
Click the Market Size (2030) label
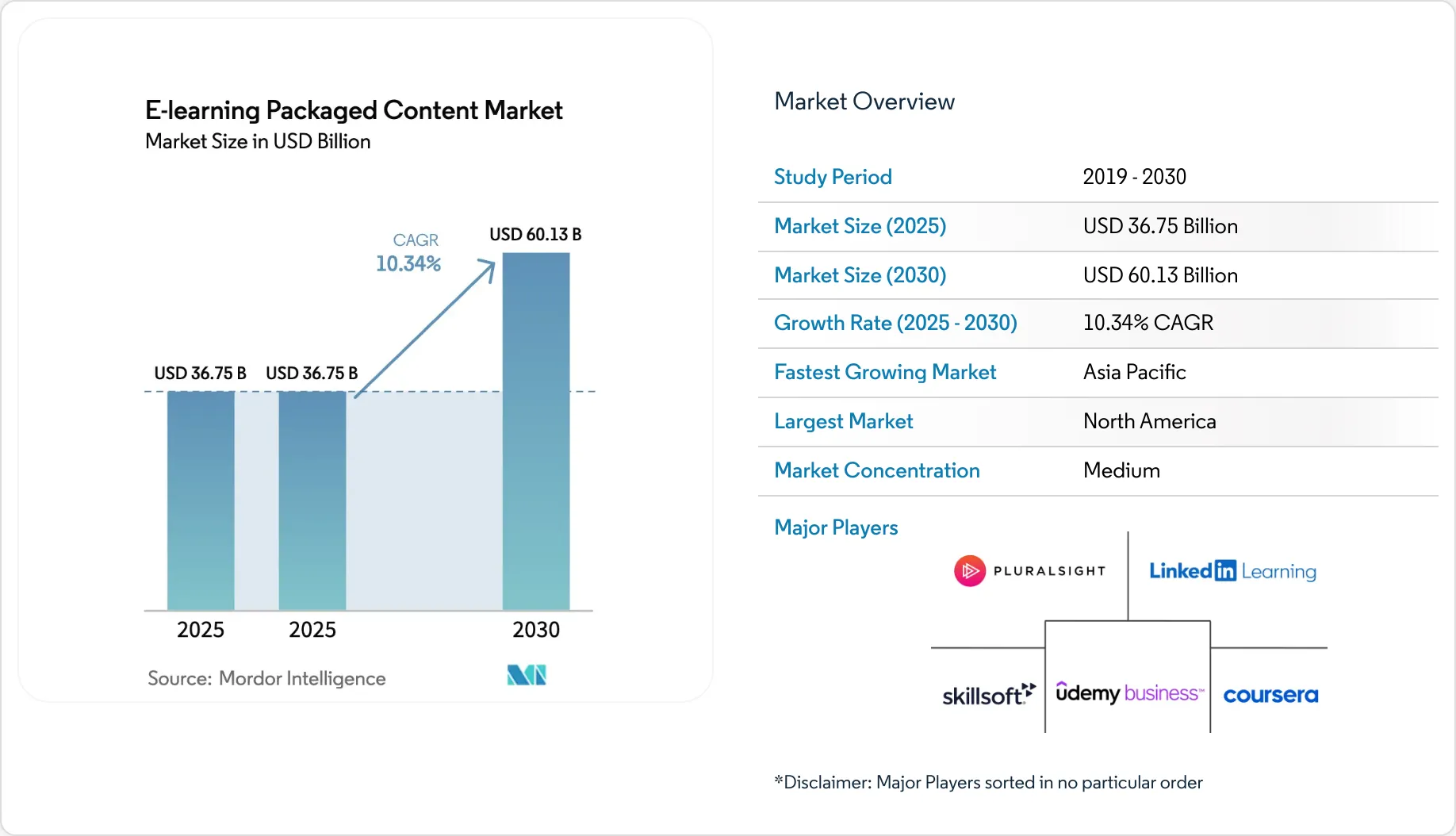pos(860,275)
